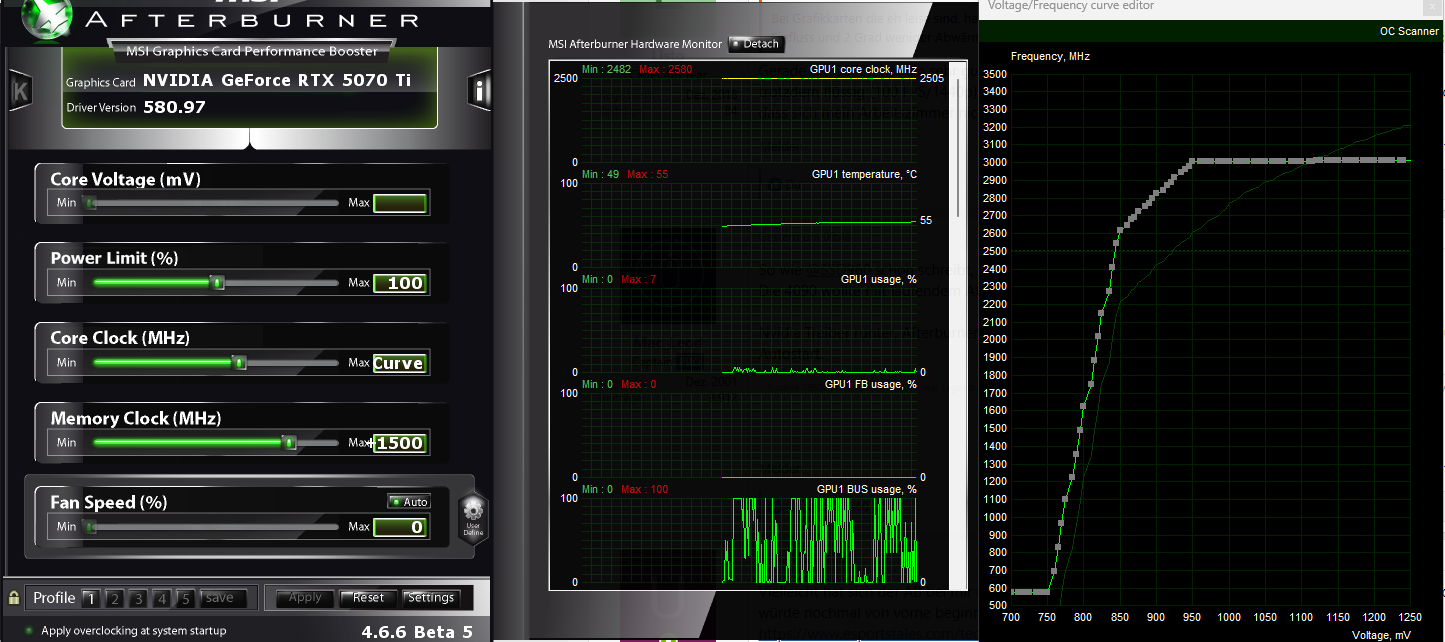This screenshot has width=1445, height=642.
Task: Click the curve point at 950 mV
Action: (x=1192, y=160)
